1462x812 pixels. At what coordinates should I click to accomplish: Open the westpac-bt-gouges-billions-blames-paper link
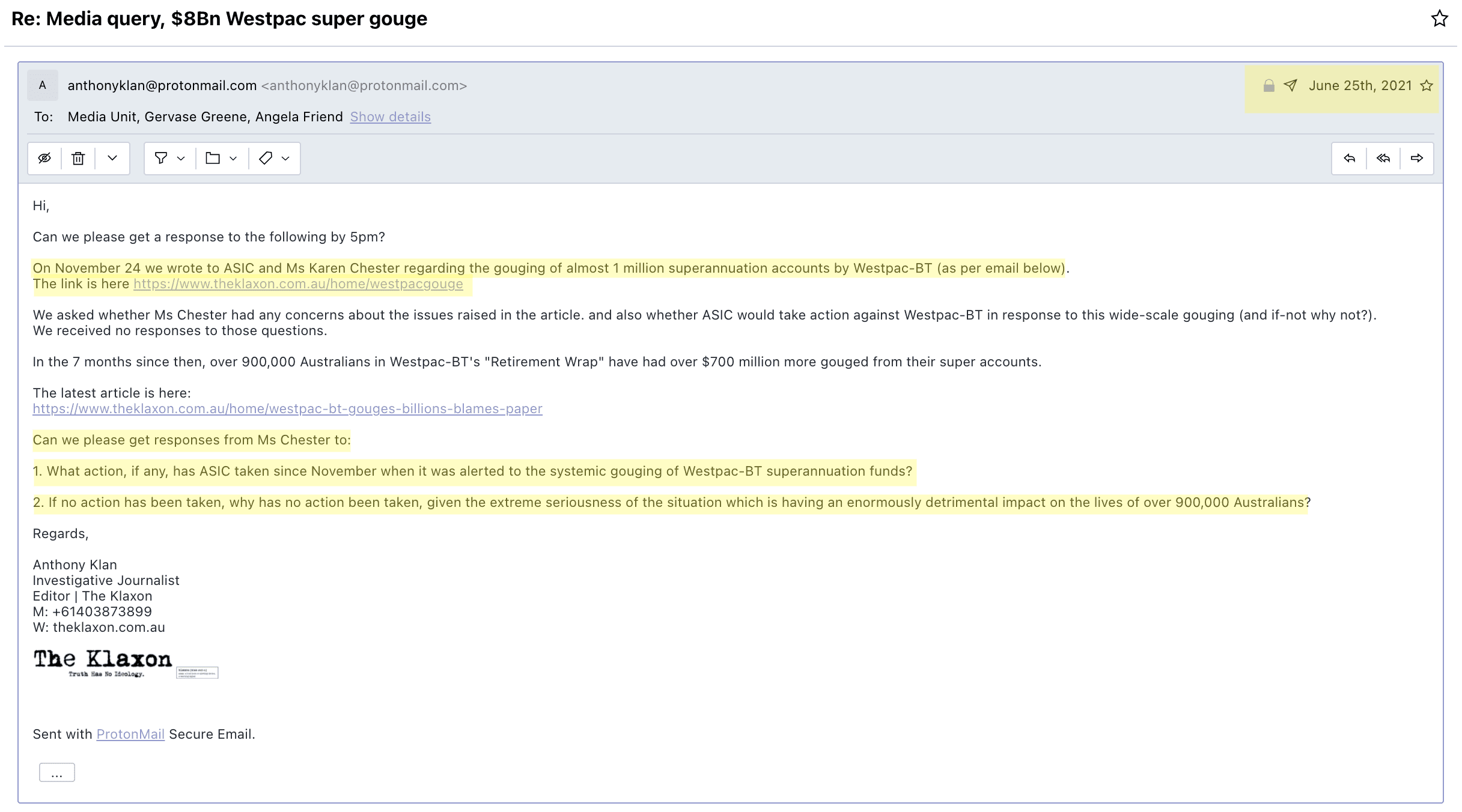(x=287, y=409)
